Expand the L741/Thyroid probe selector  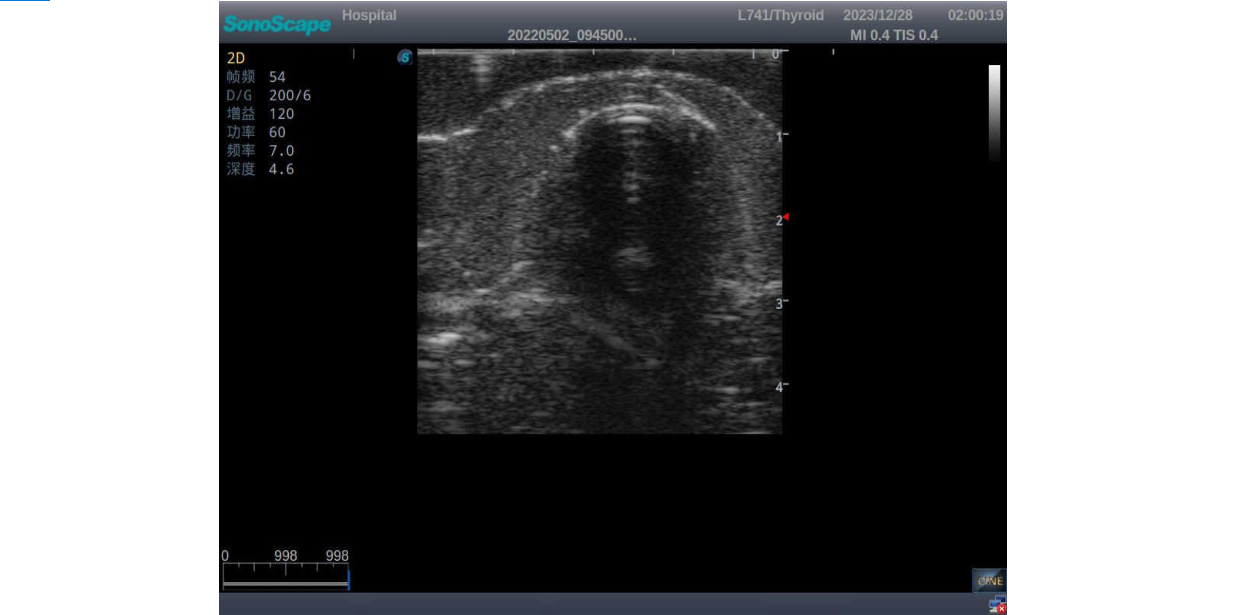tap(781, 15)
